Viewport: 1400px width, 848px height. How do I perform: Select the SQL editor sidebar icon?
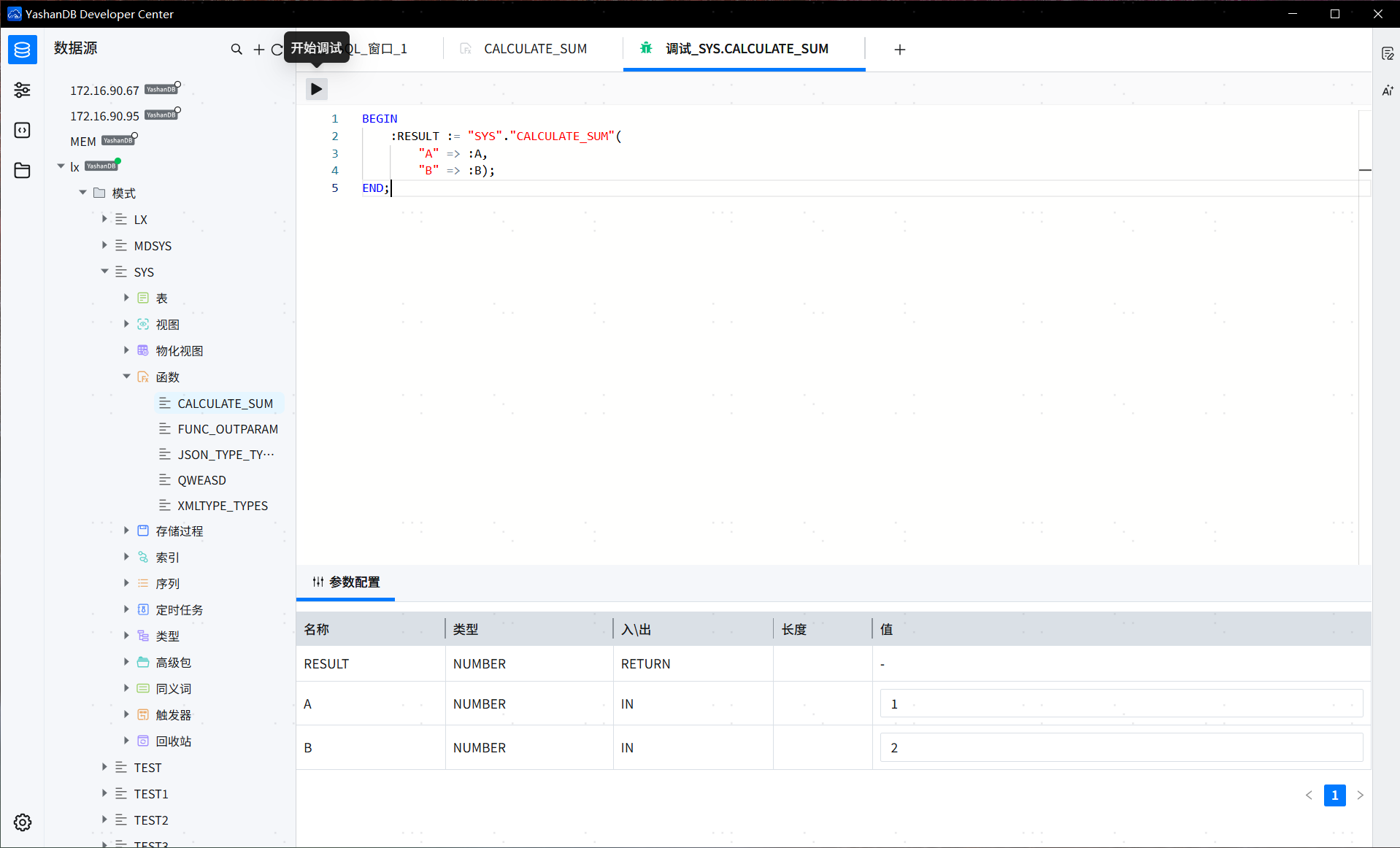(x=22, y=130)
